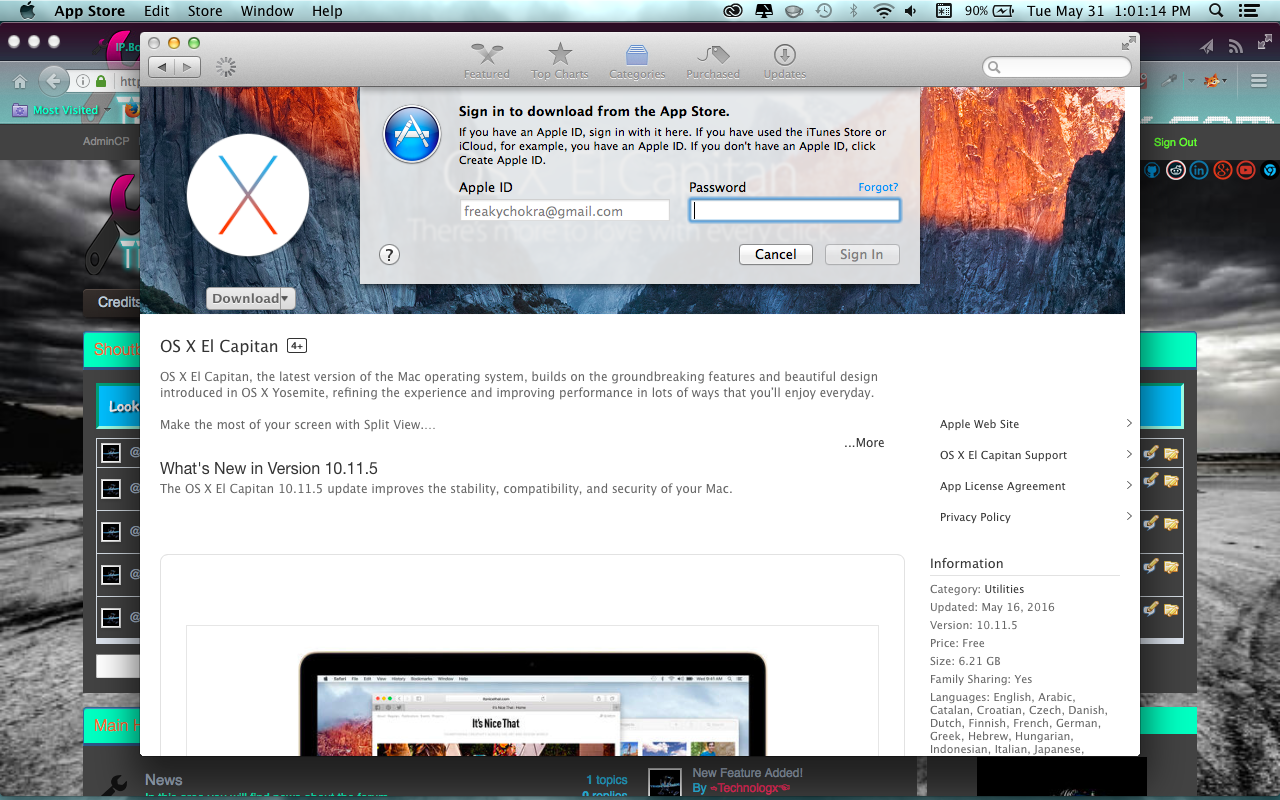1280x800 pixels.
Task: Open the Featured section
Action: [x=487, y=60]
